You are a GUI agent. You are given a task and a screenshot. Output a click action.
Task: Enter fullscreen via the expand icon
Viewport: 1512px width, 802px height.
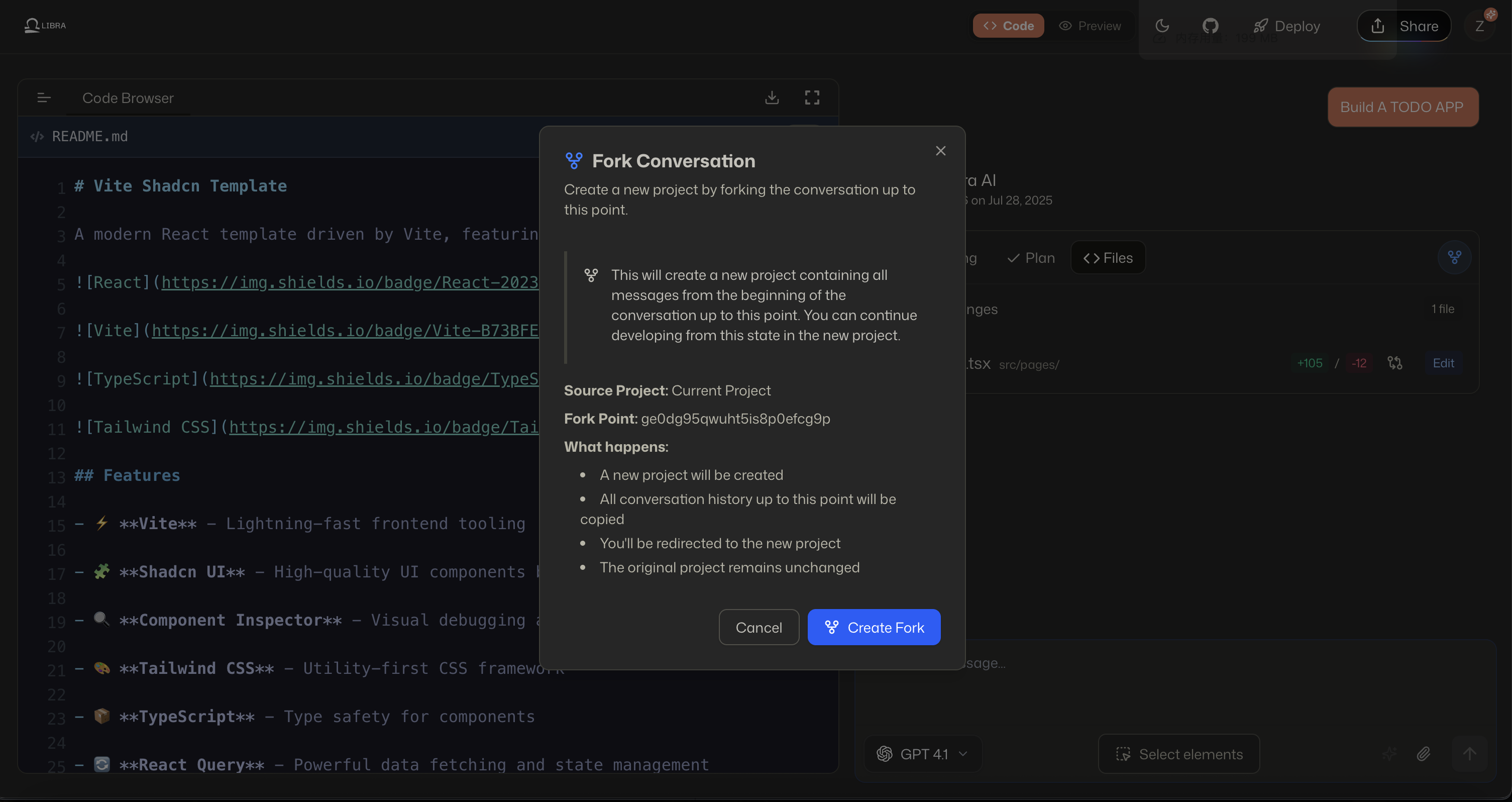tap(812, 97)
